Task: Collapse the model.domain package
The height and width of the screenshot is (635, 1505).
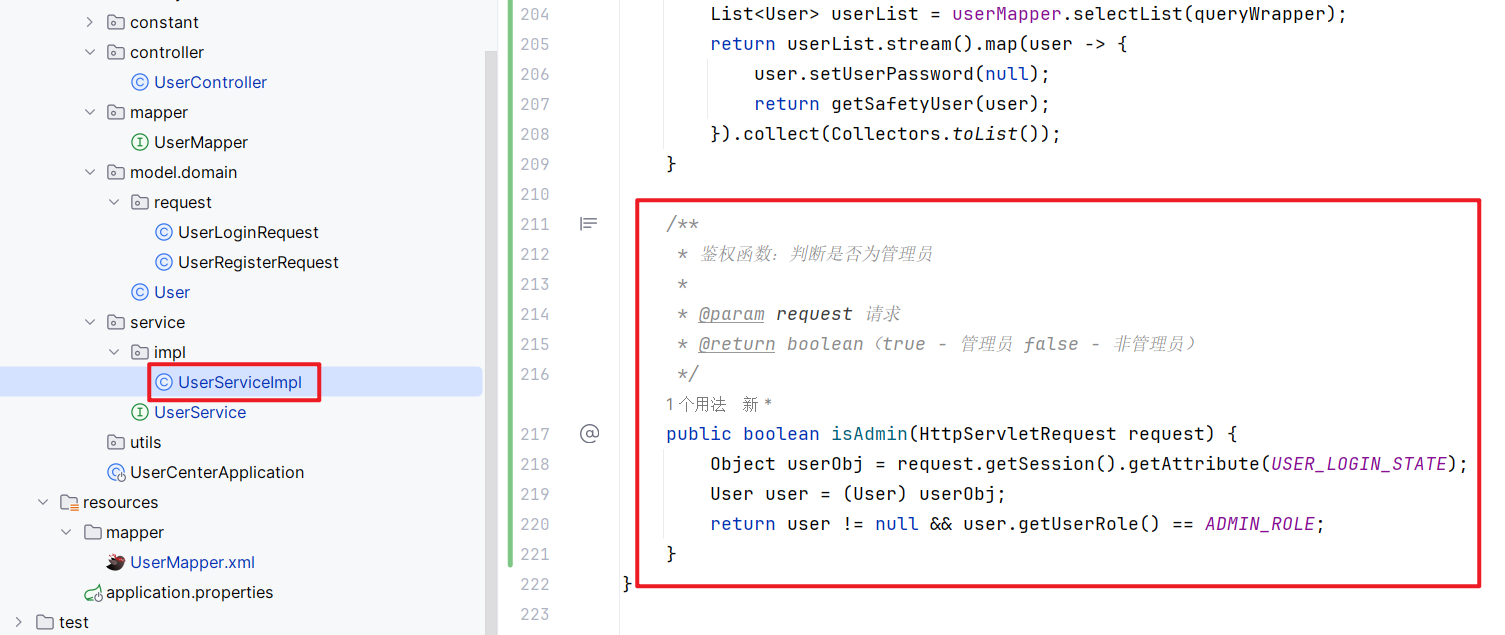Action: [90, 172]
